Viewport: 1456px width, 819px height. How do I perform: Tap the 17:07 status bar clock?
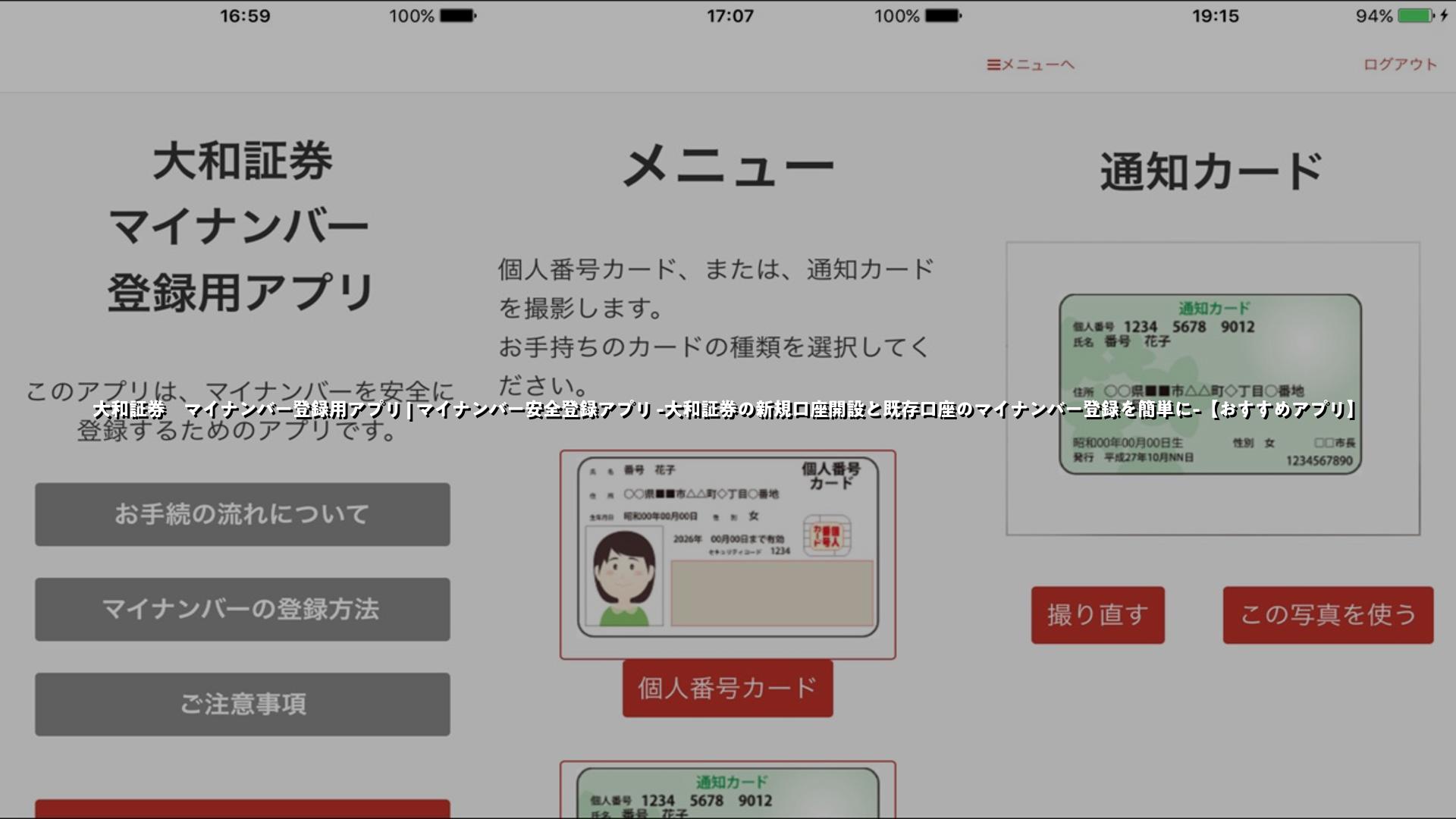730,16
